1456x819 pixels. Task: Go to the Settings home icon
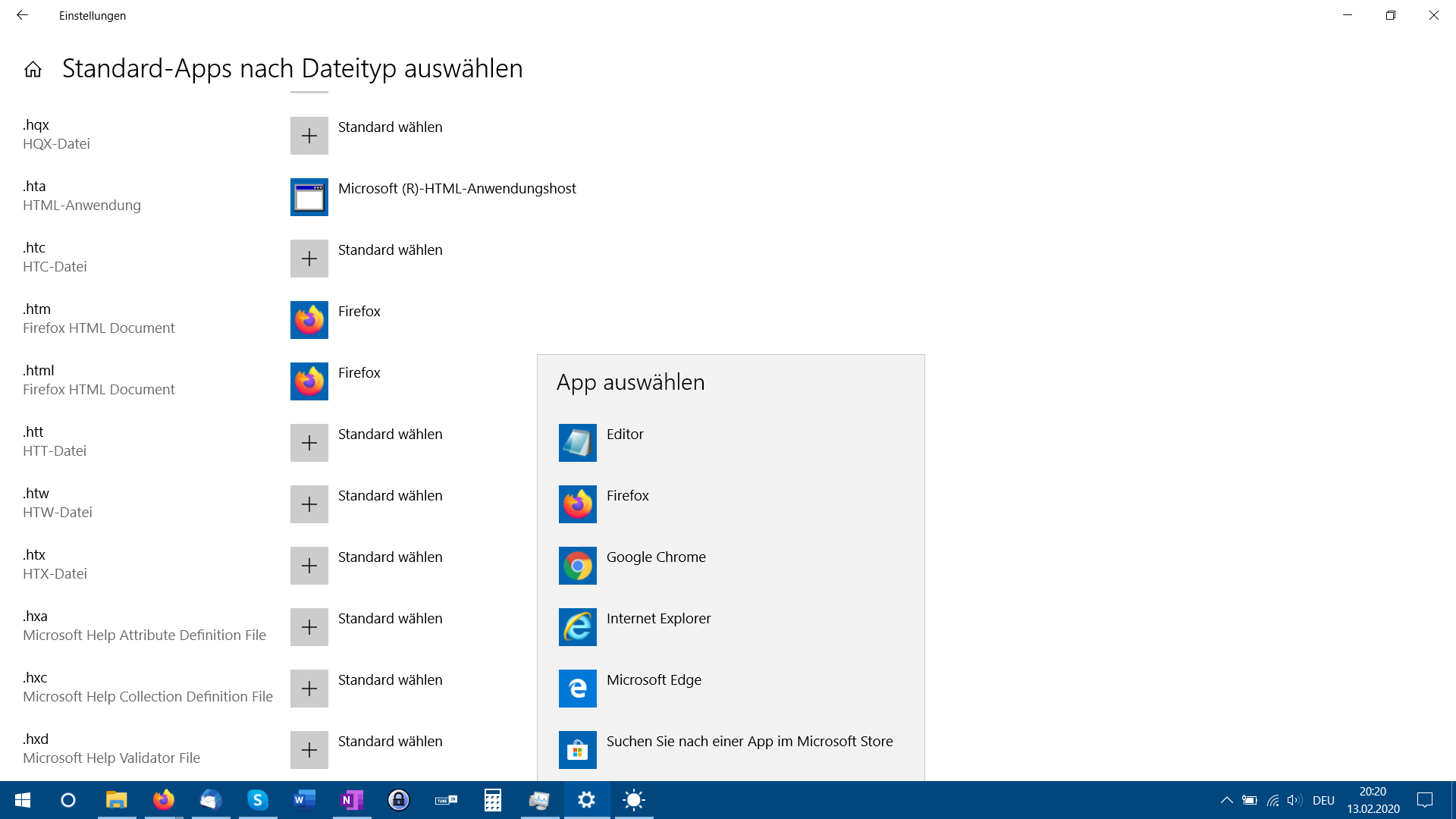[33, 70]
